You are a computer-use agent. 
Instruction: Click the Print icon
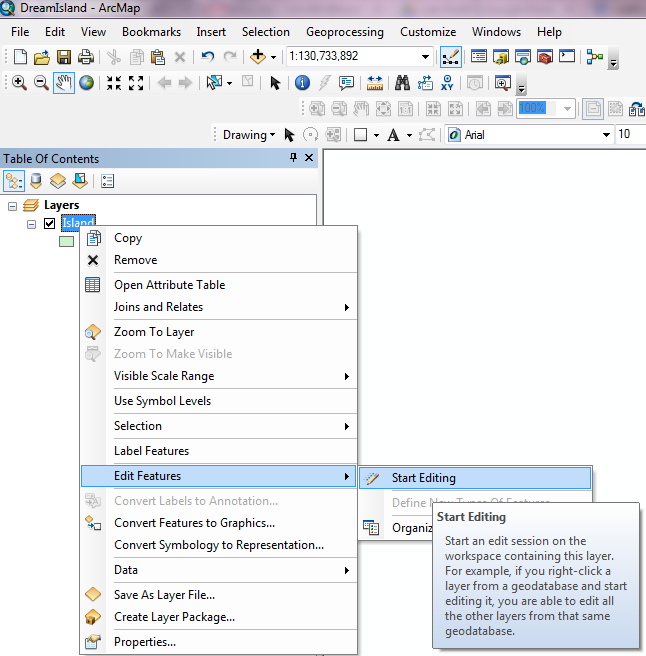pos(86,57)
